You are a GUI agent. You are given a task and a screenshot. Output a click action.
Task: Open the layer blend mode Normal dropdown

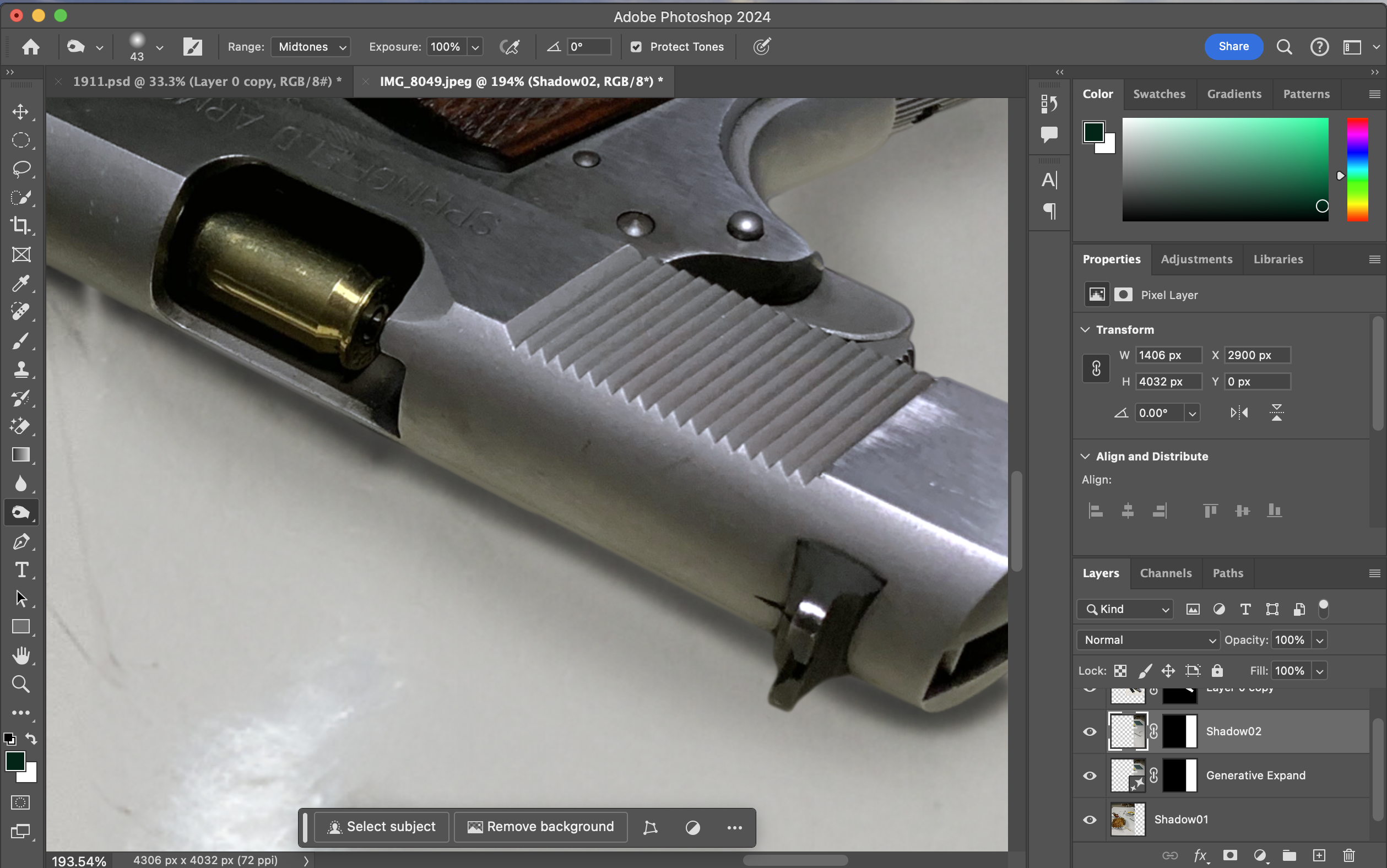pos(1148,639)
